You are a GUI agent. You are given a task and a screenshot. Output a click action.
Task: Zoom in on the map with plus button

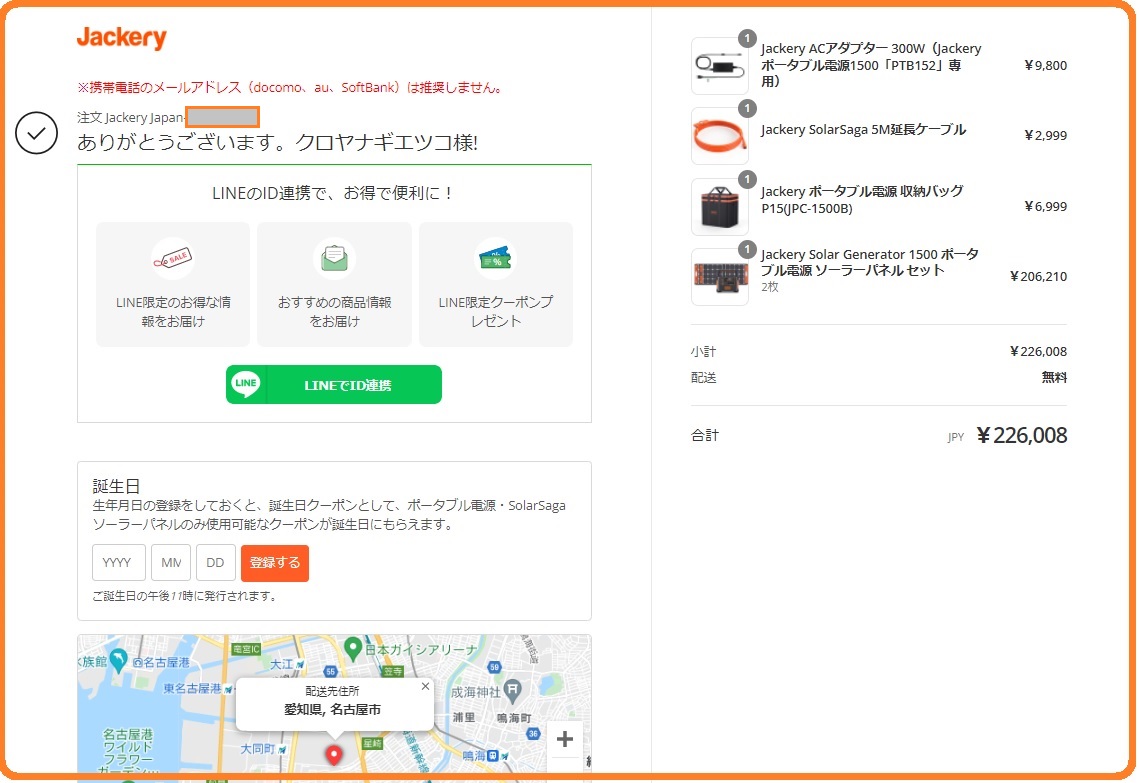click(564, 739)
